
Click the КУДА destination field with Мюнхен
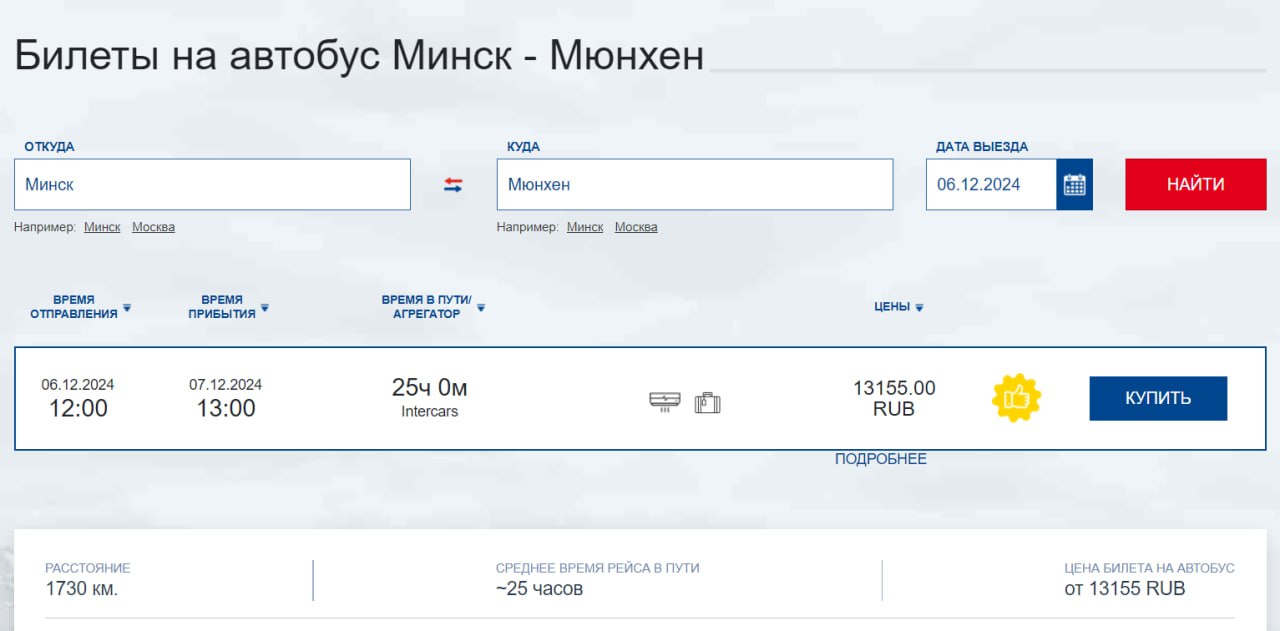point(694,185)
